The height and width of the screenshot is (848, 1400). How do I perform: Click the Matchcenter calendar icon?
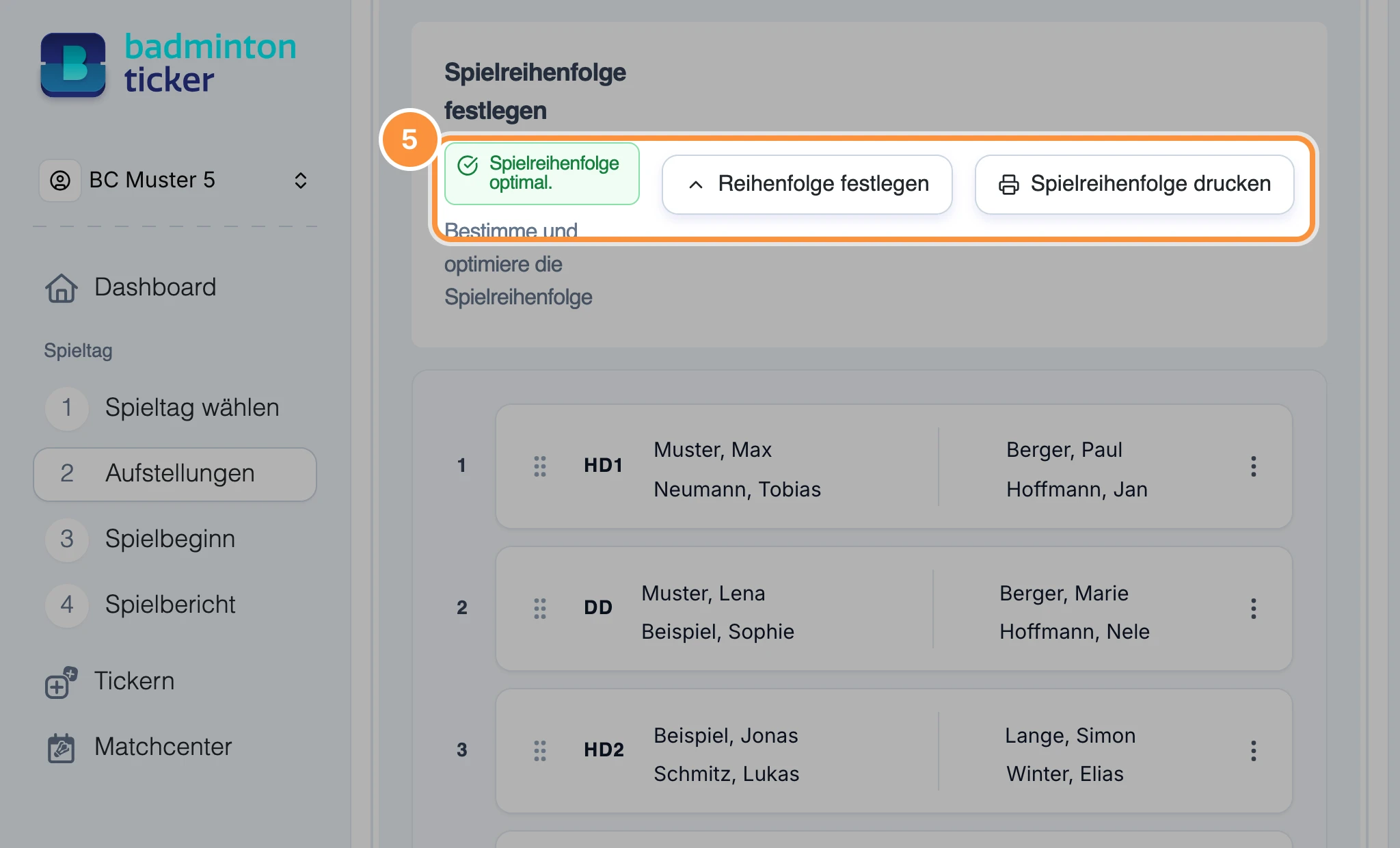(61, 748)
